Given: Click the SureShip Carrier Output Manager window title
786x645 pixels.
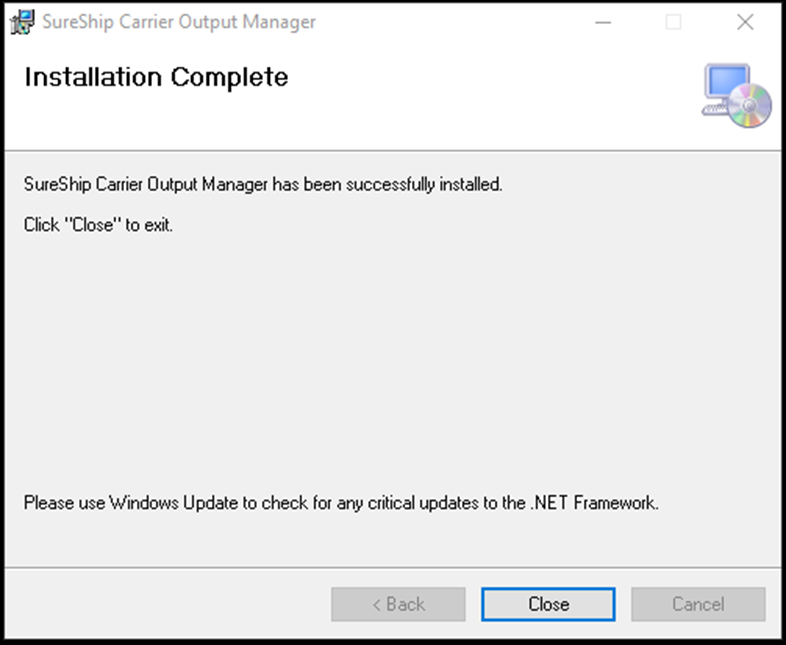Looking at the screenshot, I should point(179,22).
